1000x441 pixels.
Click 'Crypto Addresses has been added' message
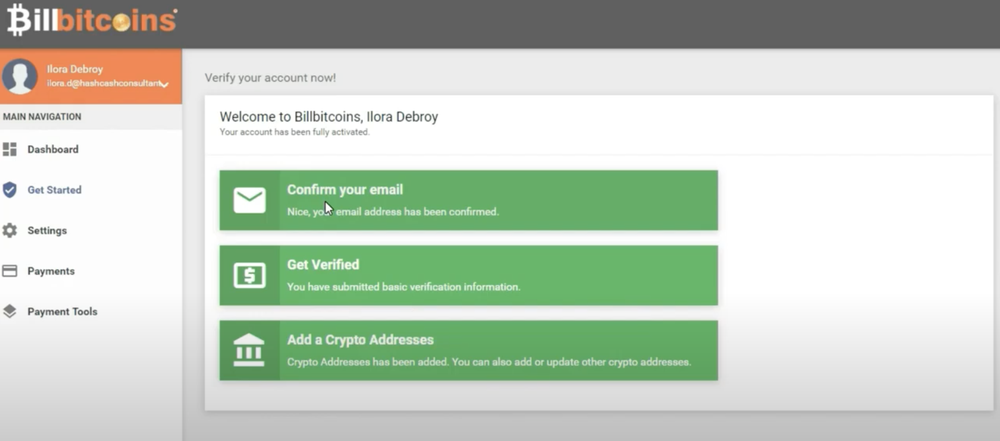tap(489, 362)
